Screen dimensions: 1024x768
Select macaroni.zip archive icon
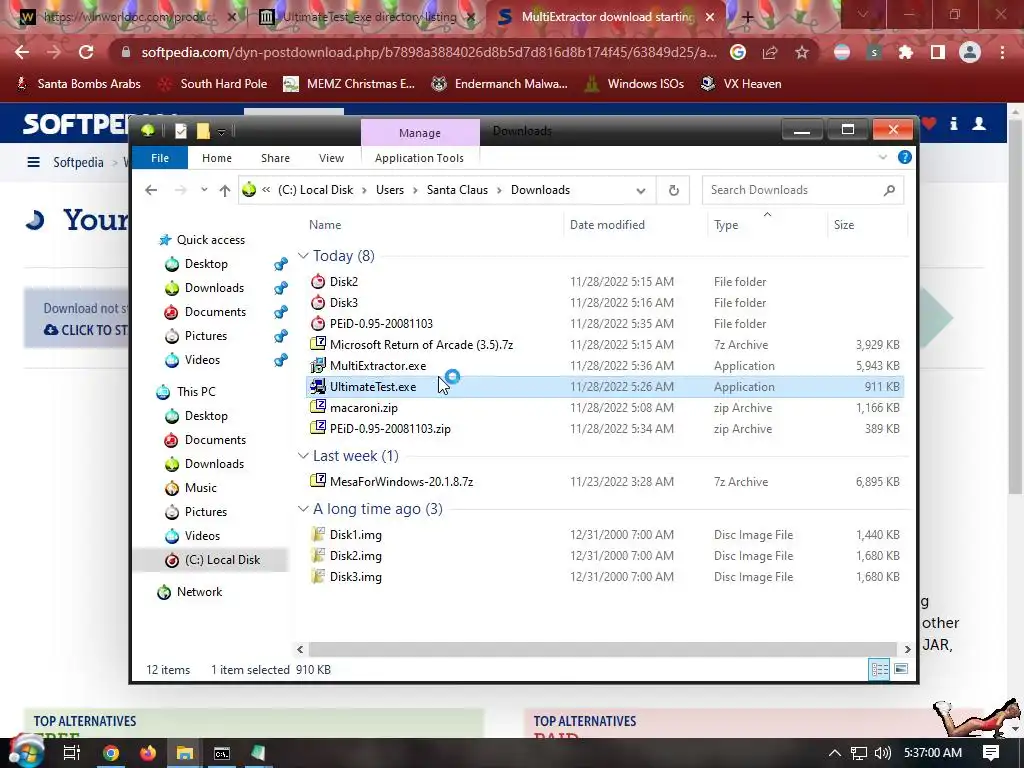[318, 408]
